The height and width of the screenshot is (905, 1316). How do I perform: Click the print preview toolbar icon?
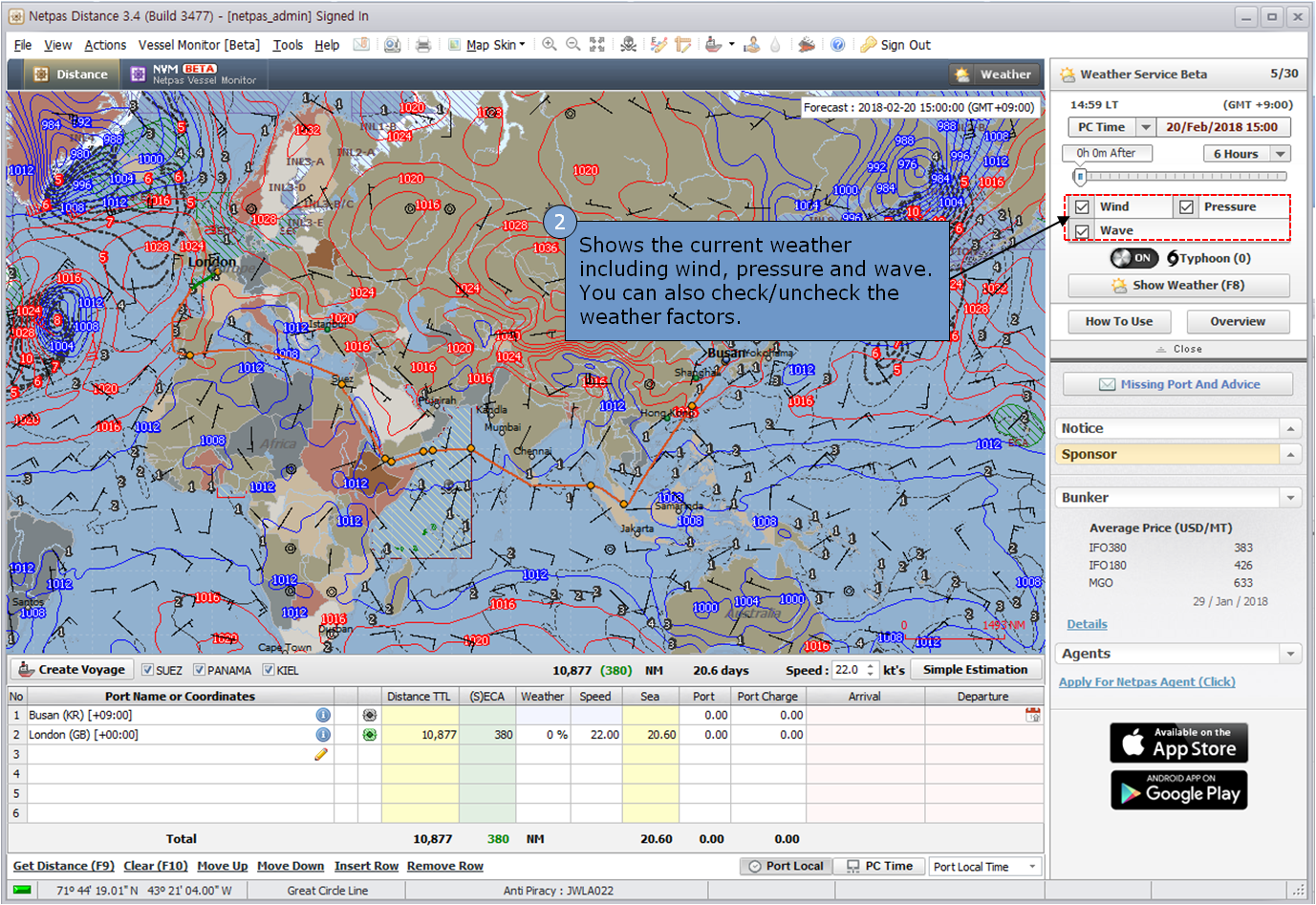pos(392,45)
